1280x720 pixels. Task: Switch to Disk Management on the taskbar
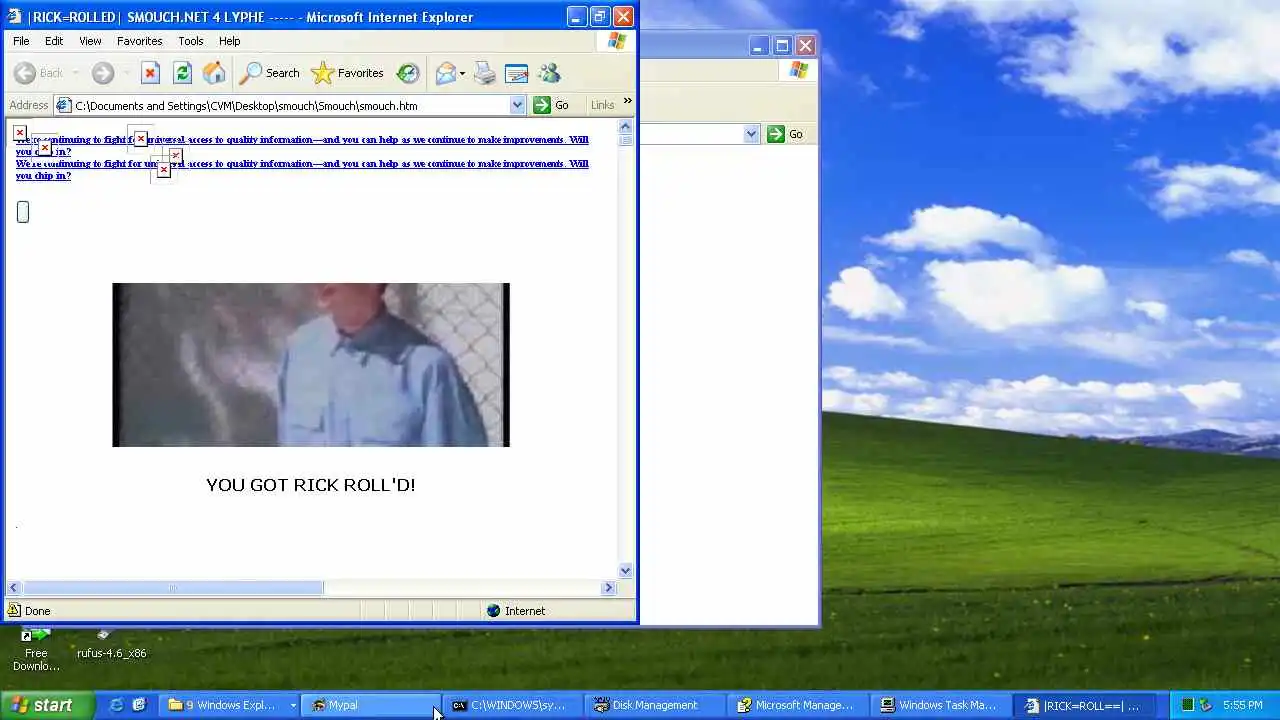654,705
